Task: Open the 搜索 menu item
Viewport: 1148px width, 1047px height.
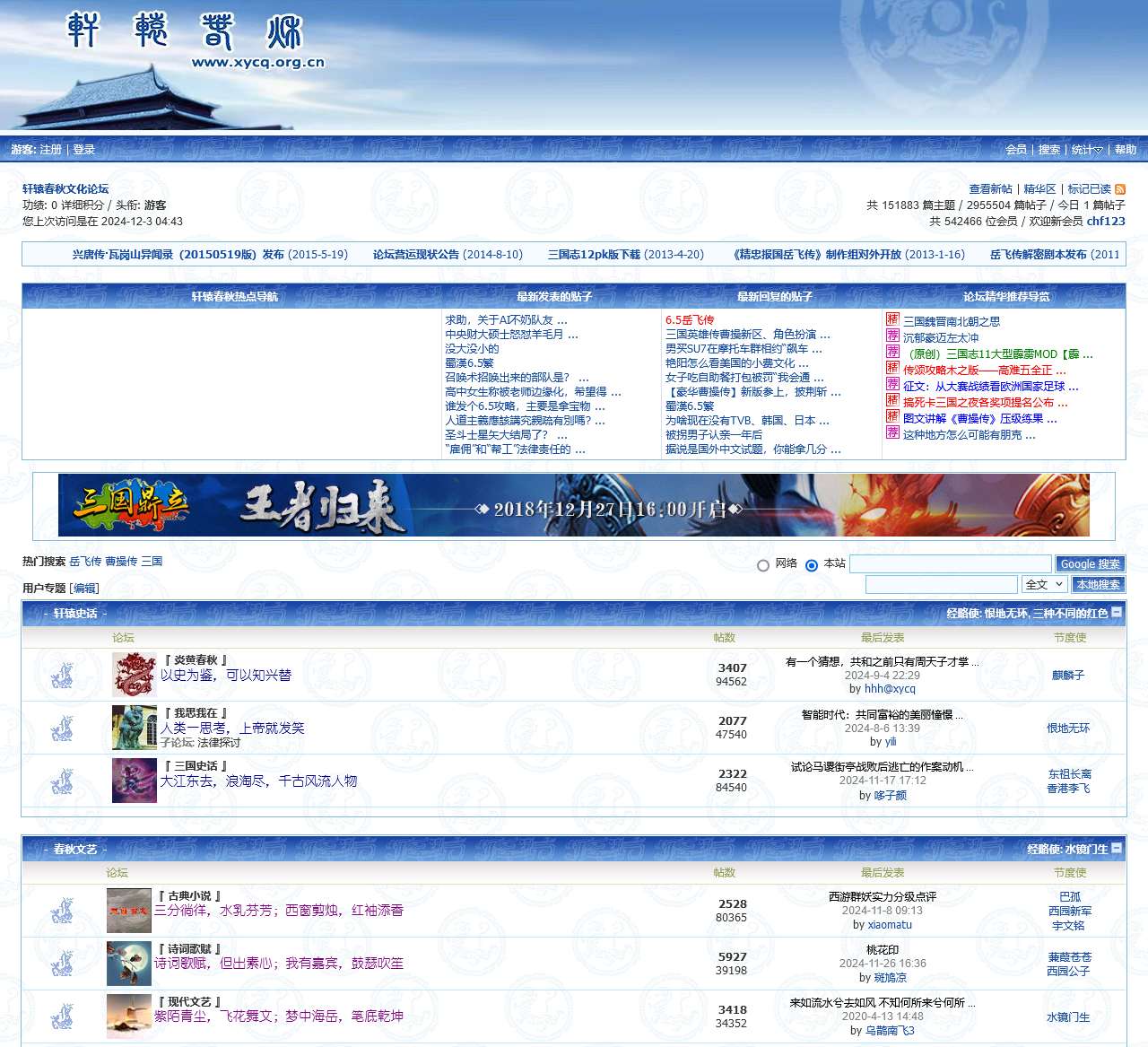Action: [1049, 150]
